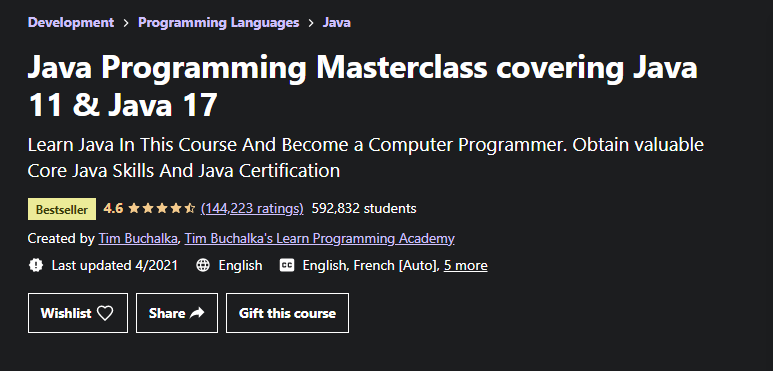Add course to Wishlist
This screenshot has width=773, height=371.
78,313
